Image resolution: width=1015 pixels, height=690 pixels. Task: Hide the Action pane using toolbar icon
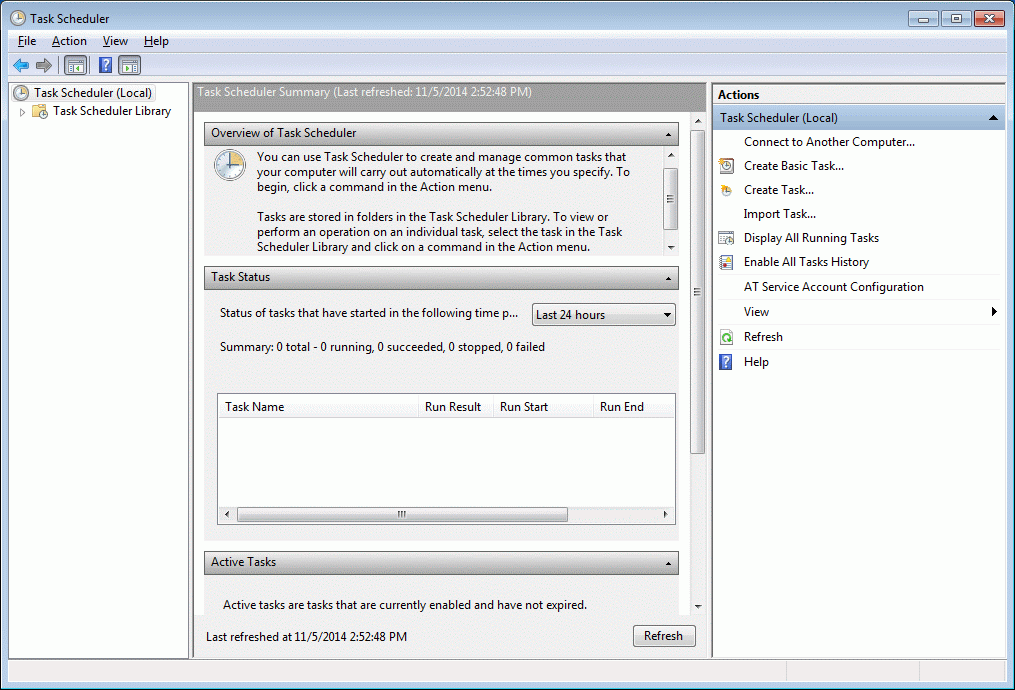[130, 64]
